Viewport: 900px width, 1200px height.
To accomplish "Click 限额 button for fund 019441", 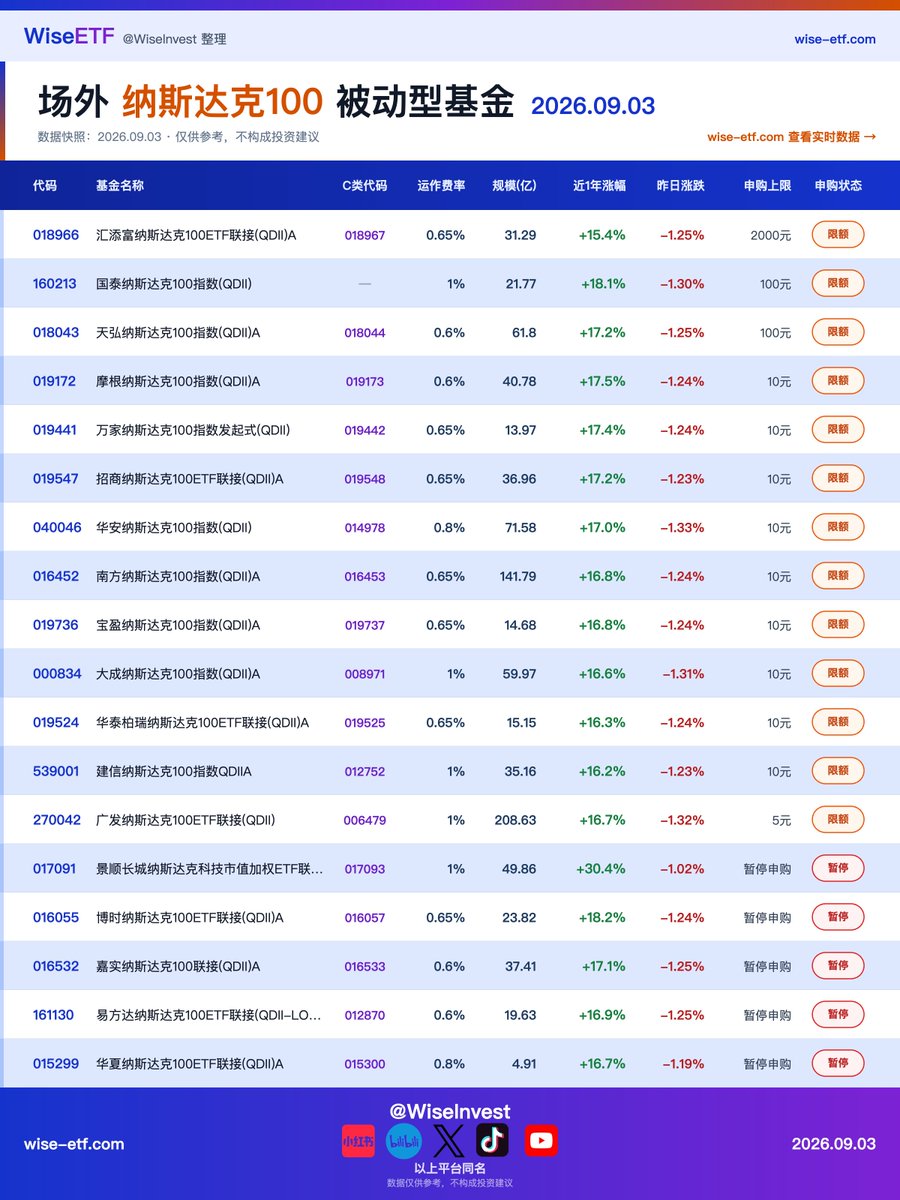I will click(x=838, y=430).
